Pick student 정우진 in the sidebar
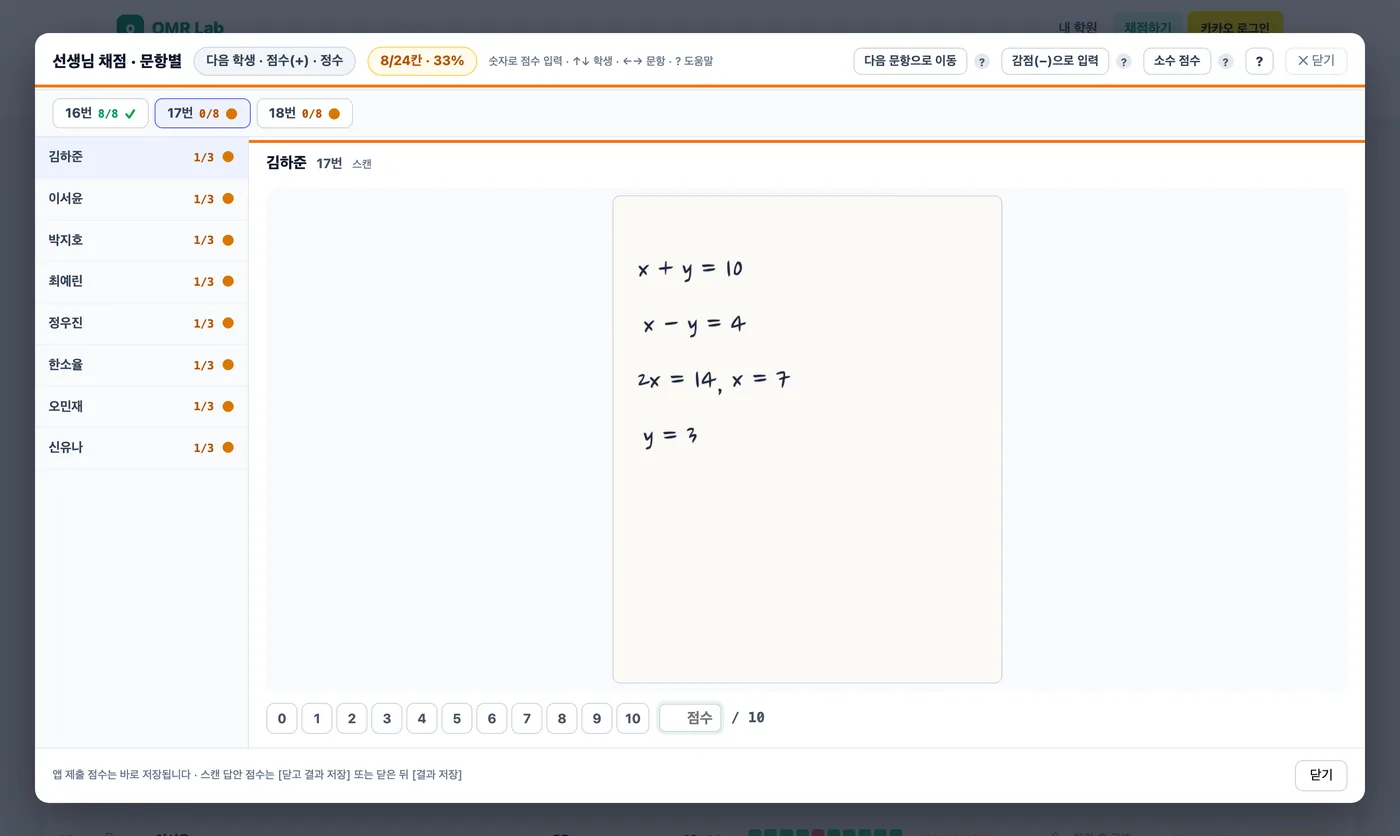1400x836 pixels. [x=142, y=323]
